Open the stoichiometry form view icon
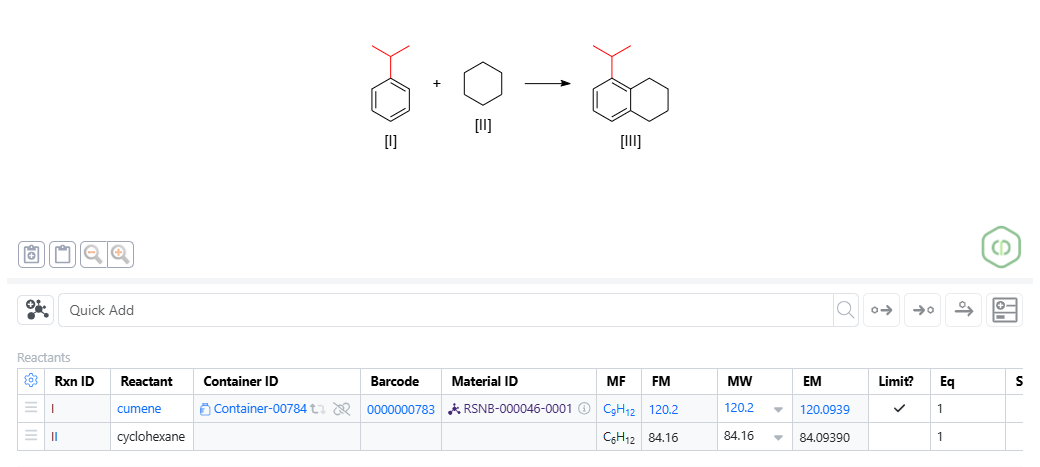The image size is (1040, 467). (x=1004, y=310)
